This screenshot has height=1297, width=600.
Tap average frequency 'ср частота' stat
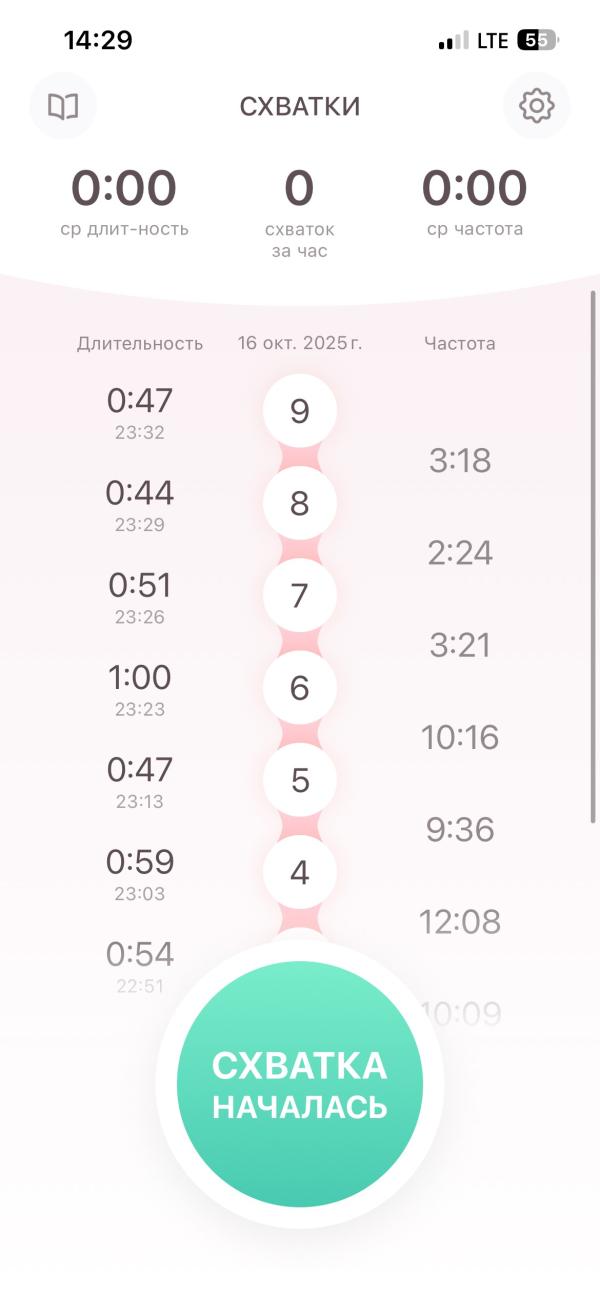click(x=474, y=201)
